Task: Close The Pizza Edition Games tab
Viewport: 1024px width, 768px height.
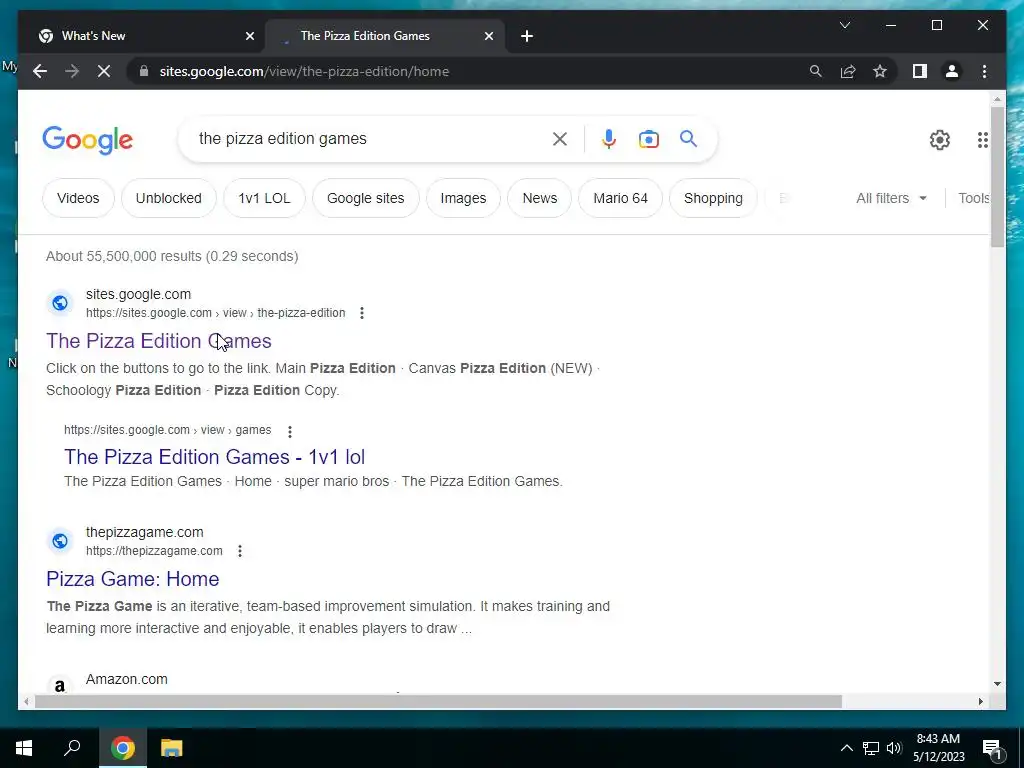Action: point(488,36)
